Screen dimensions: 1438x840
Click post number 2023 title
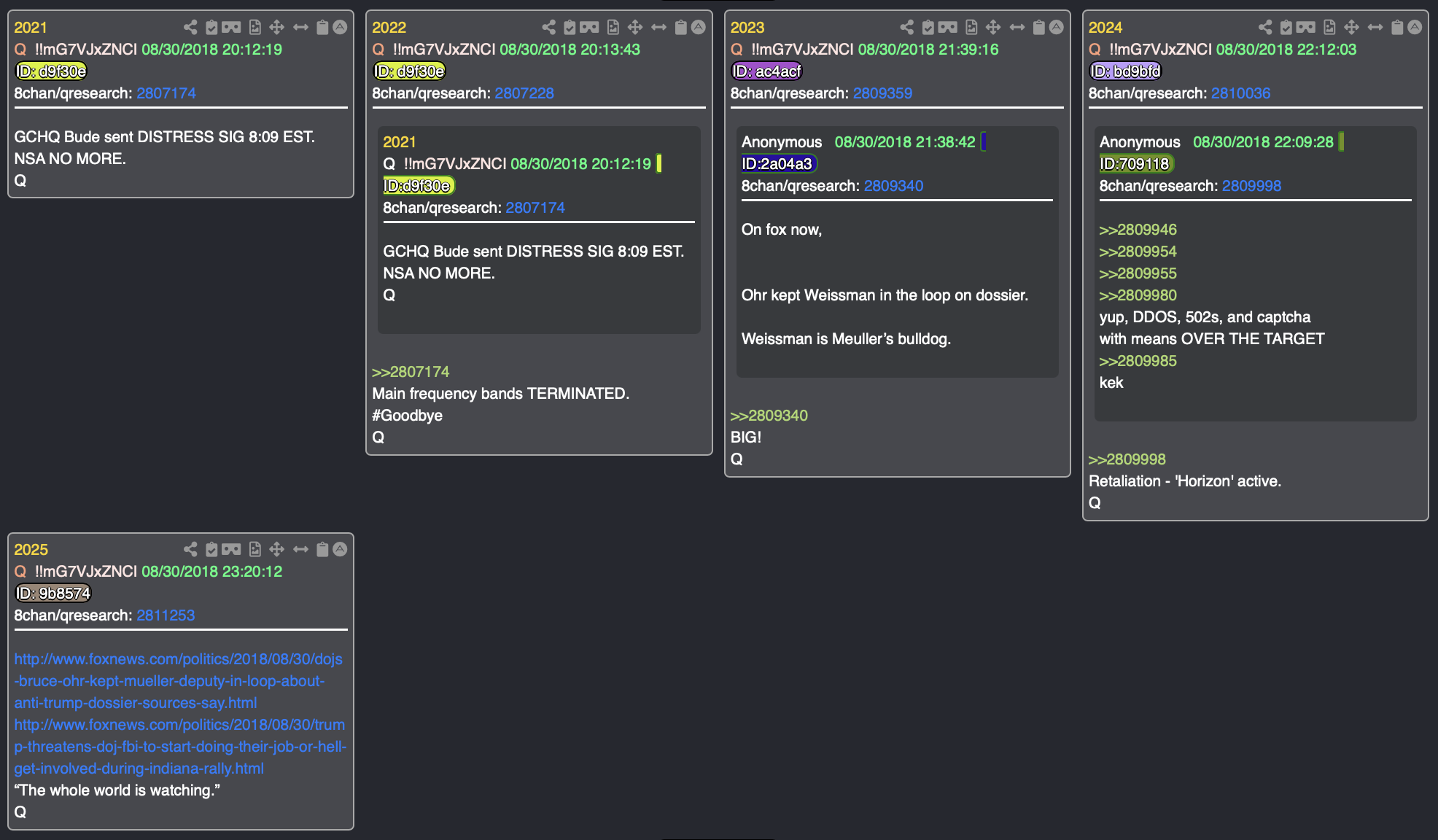(747, 28)
